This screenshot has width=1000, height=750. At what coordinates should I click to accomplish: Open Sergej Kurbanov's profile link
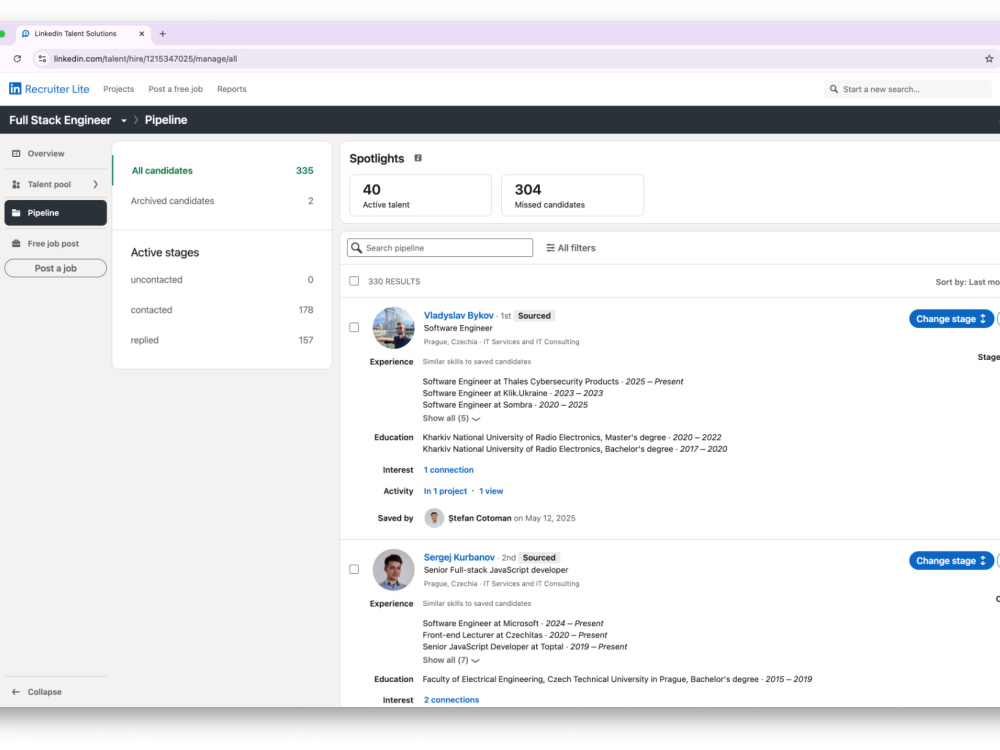pos(459,557)
